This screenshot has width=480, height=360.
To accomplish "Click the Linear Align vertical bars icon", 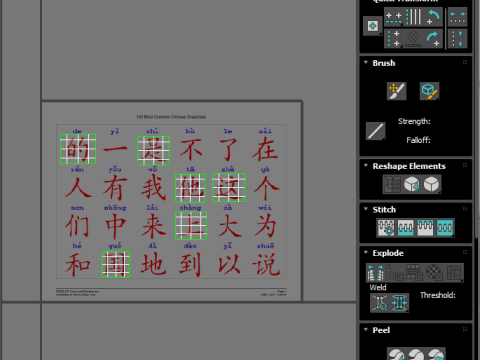I will click(x=414, y=17).
